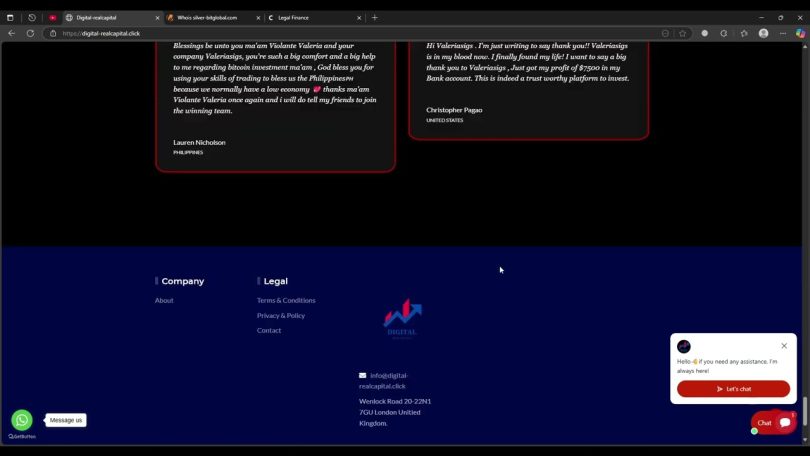Close the chat assistance popup
This screenshot has height=456, width=810.
[x=784, y=345]
